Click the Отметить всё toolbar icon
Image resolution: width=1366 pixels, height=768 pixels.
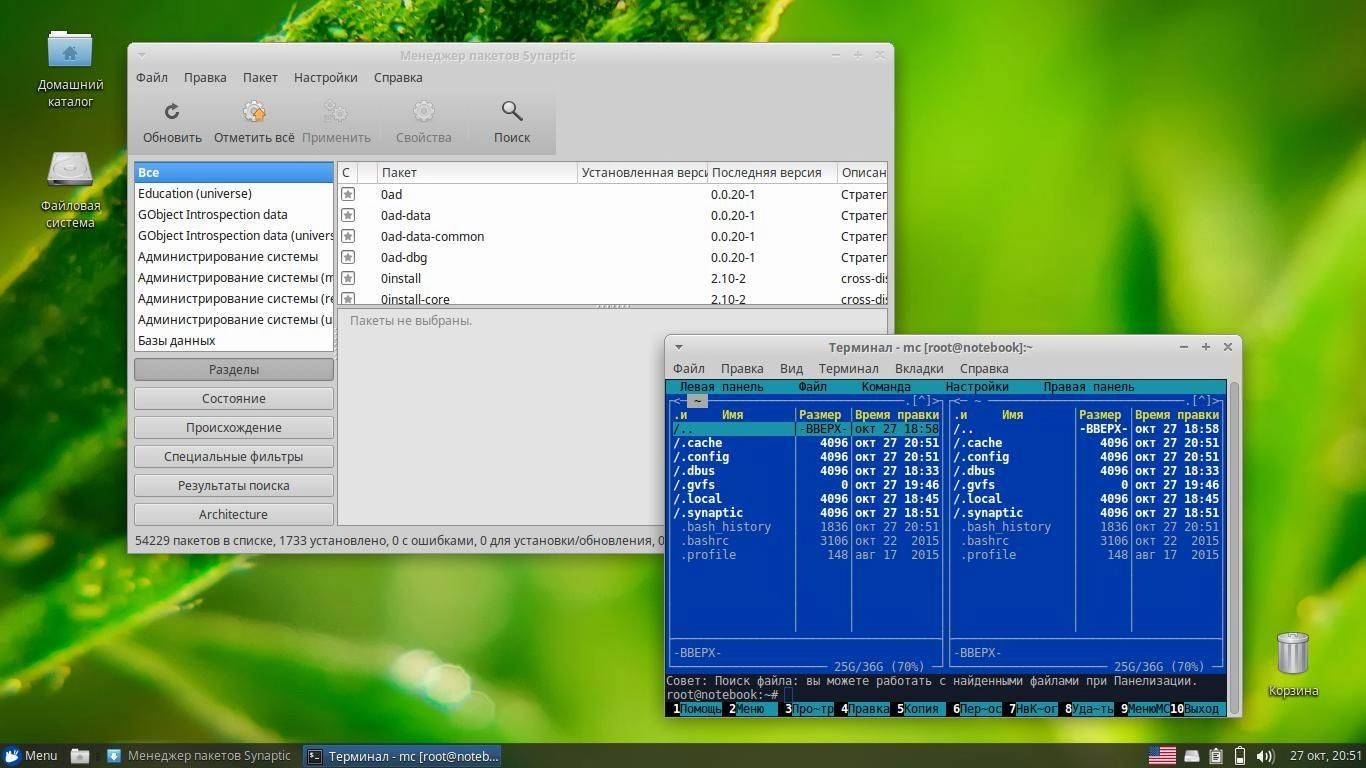pos(254,111)
